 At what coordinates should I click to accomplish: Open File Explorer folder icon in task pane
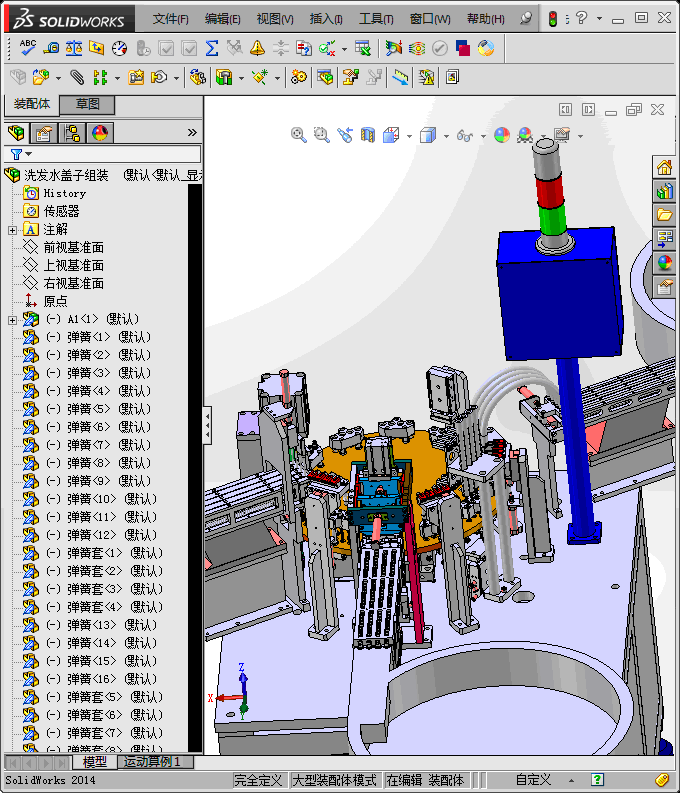(664, 215)
